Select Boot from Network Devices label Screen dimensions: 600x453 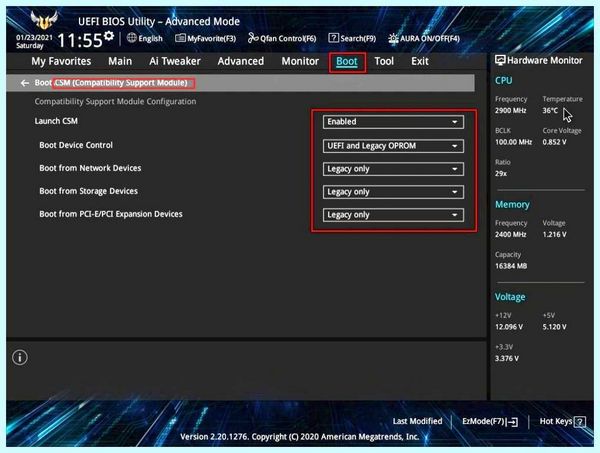click(x=90, y=168)
